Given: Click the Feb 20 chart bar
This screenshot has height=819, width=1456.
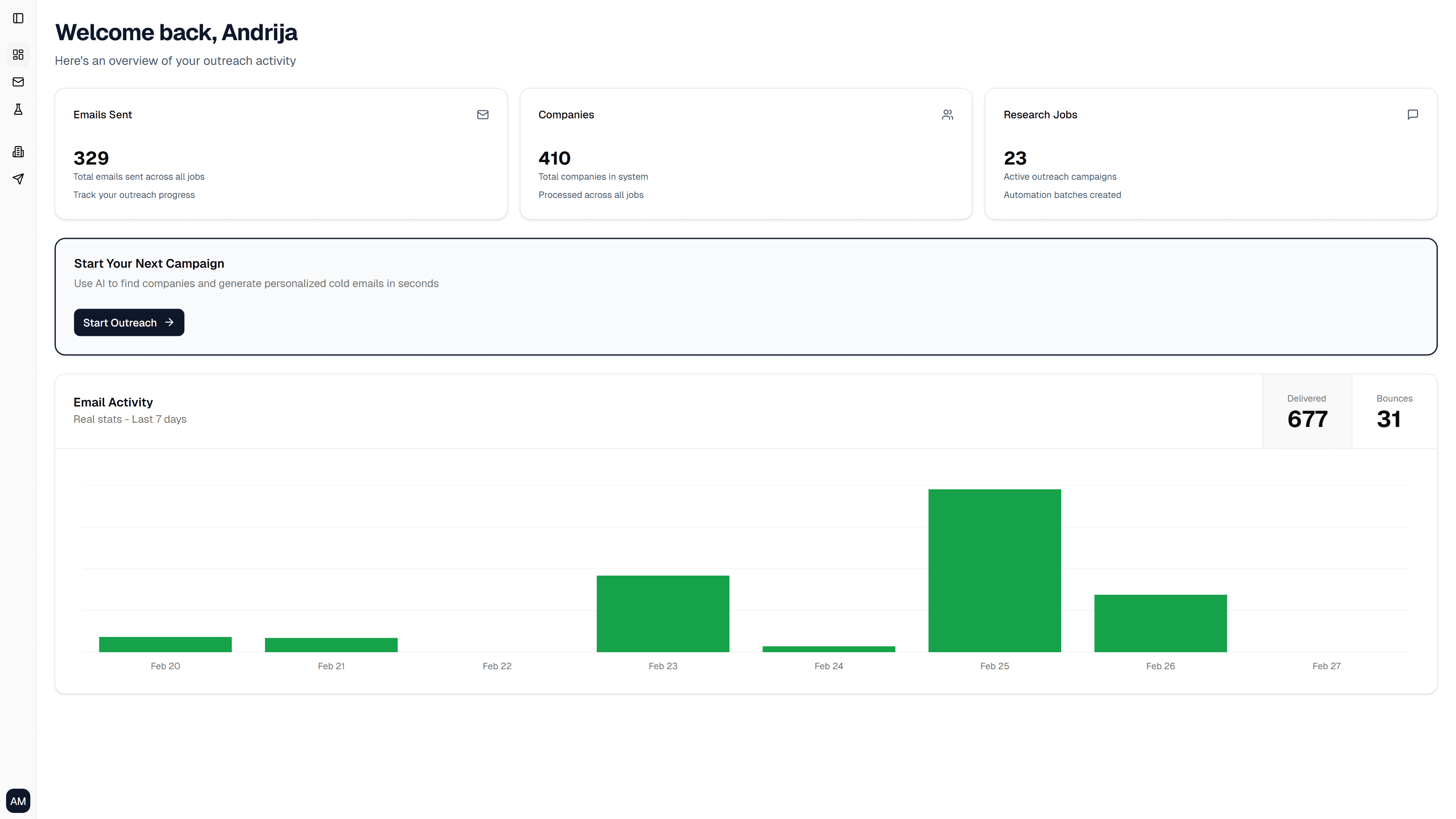Looking at the screenshot, I should coord(165,644).
